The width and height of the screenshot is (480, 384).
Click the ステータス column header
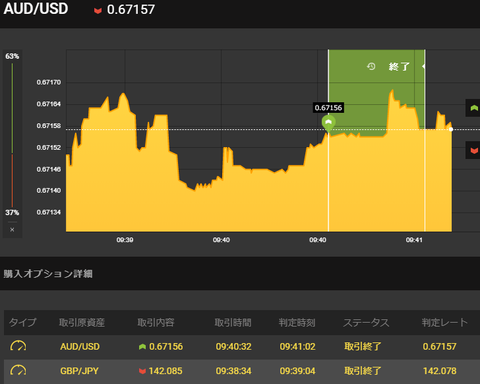[366, 322]
